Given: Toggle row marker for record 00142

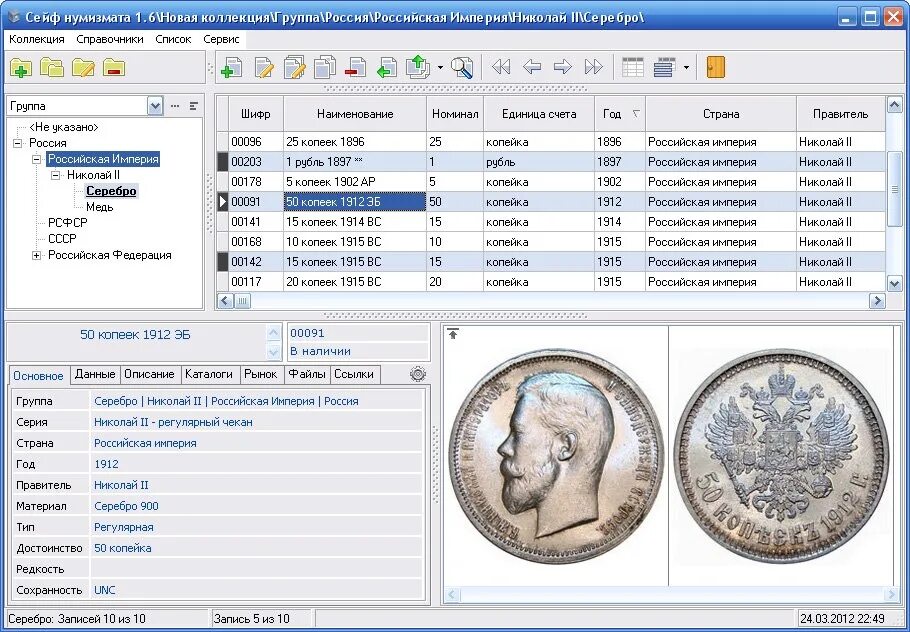Looking at the screenshot, I should click(x=223, y=262).
